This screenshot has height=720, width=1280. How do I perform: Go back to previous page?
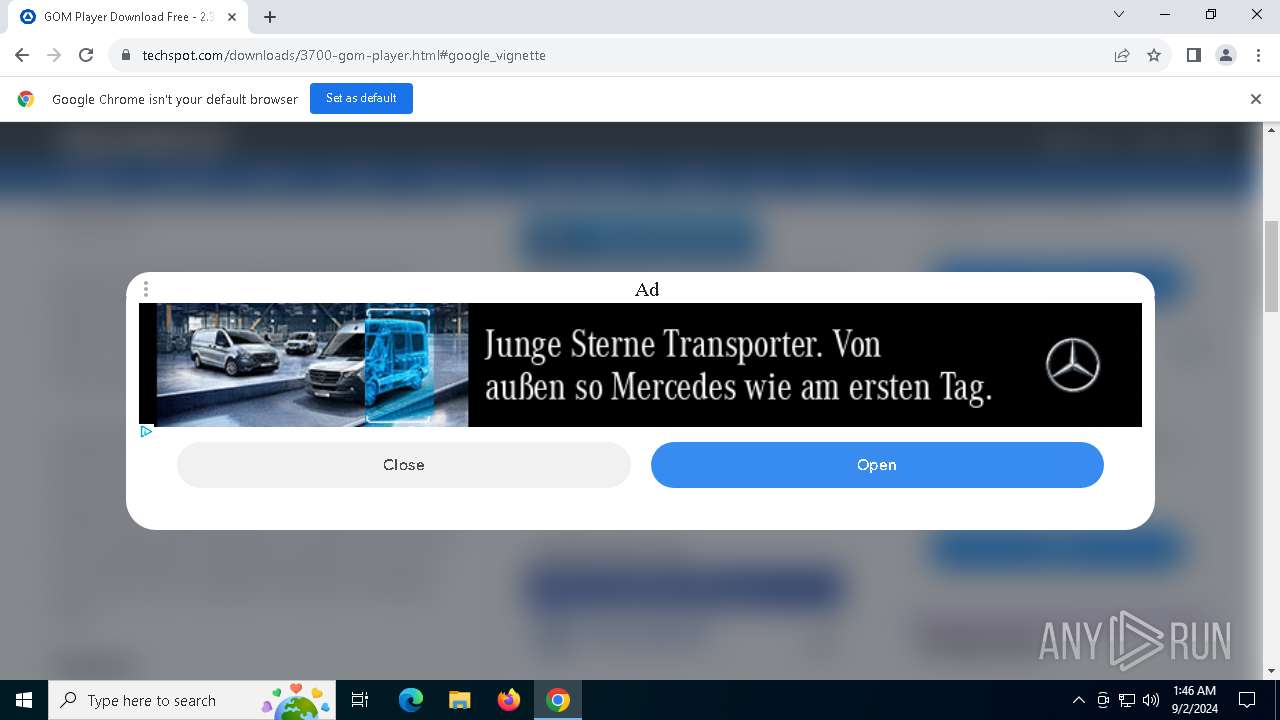[x=22, y=55]
